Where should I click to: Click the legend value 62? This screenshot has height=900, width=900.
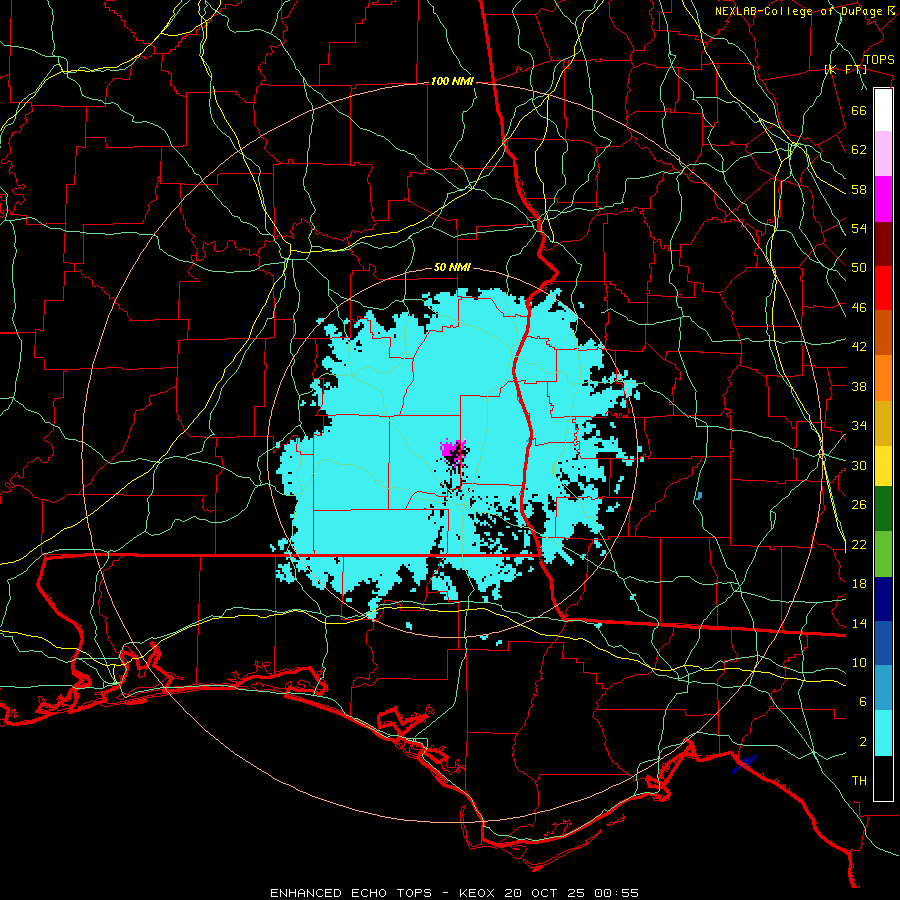[859, 150]
